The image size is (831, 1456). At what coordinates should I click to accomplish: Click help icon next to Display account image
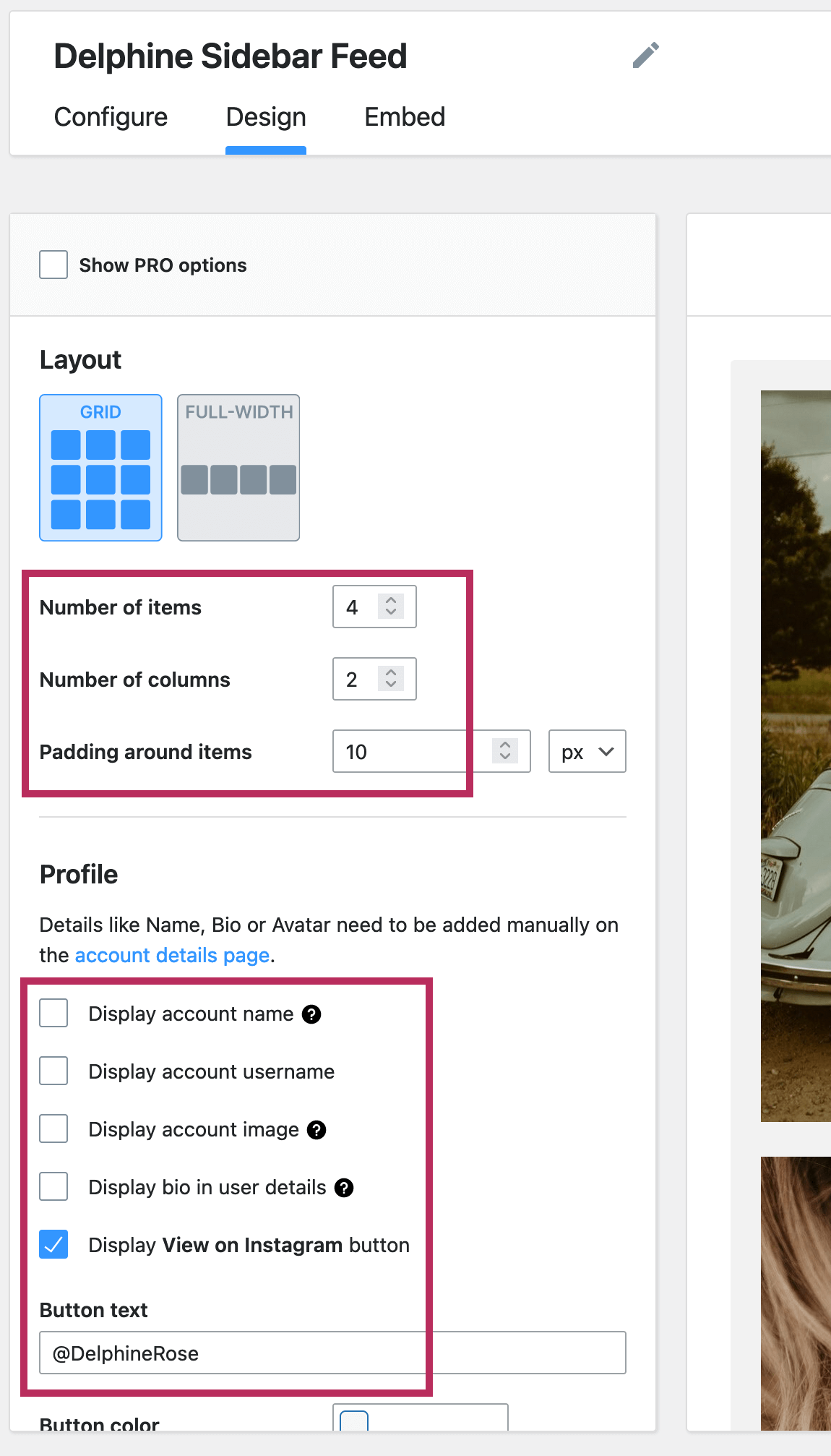tap(317, 1130)
